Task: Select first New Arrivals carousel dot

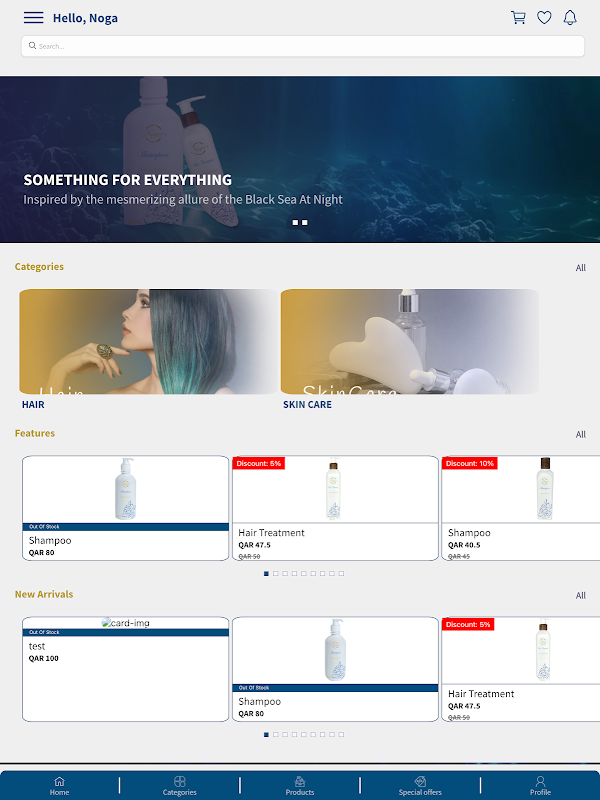Action: (x=266, y=735)
